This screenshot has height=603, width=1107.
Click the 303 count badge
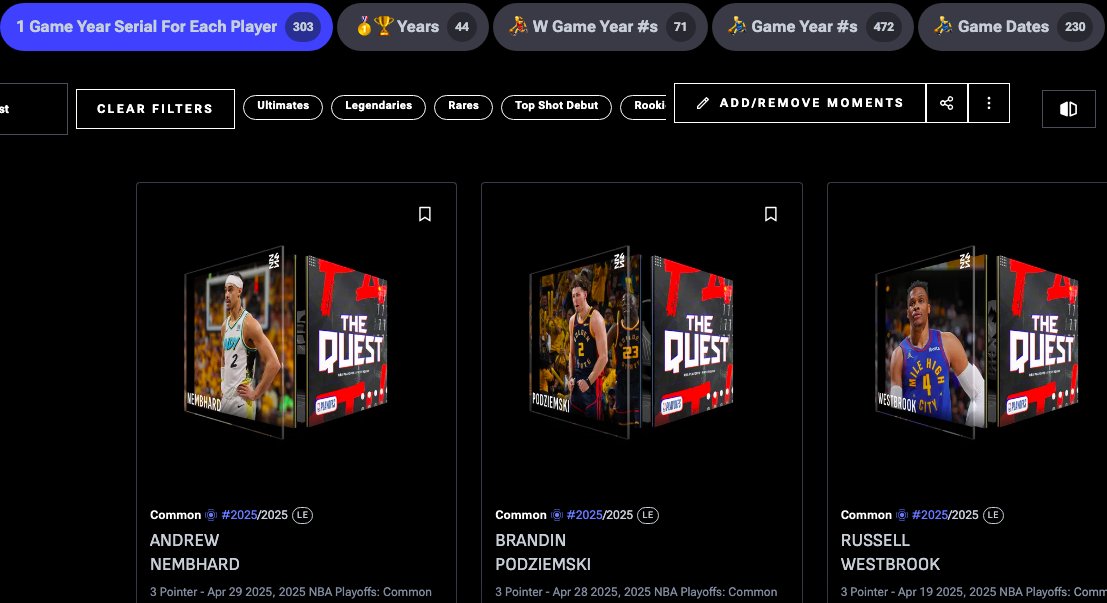[303, 27]
